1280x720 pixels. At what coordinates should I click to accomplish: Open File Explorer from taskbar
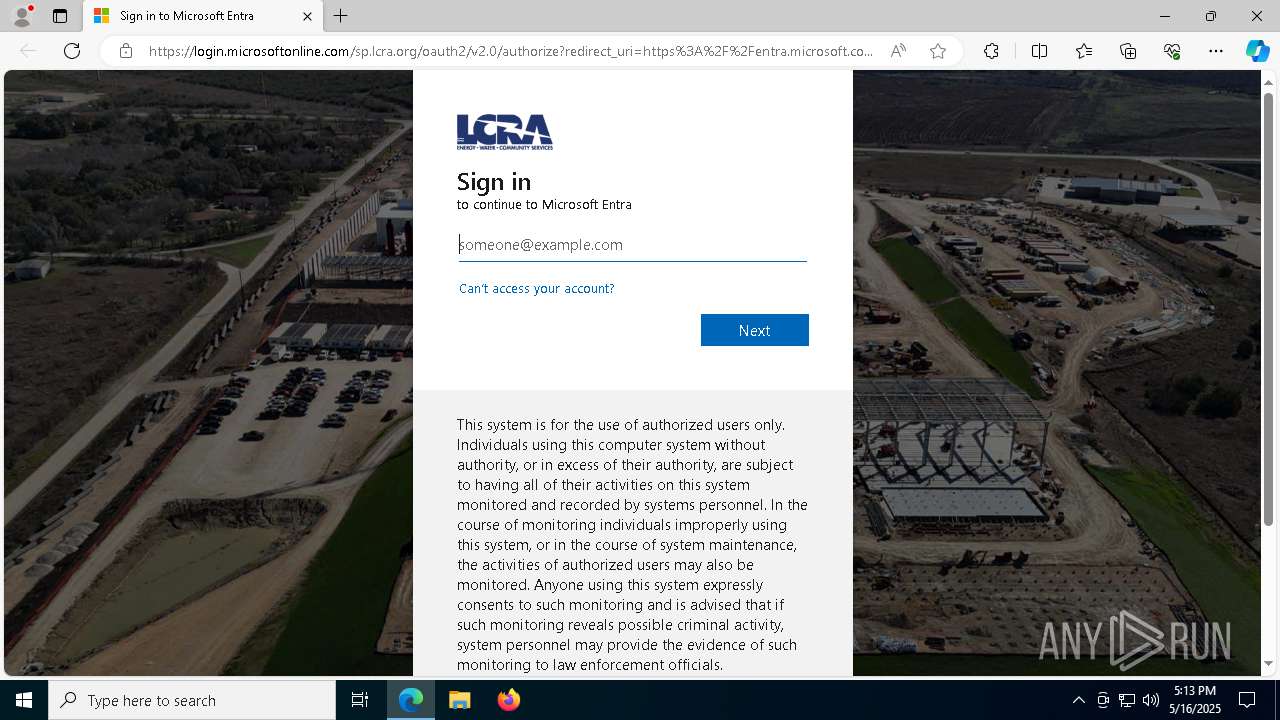460,700
